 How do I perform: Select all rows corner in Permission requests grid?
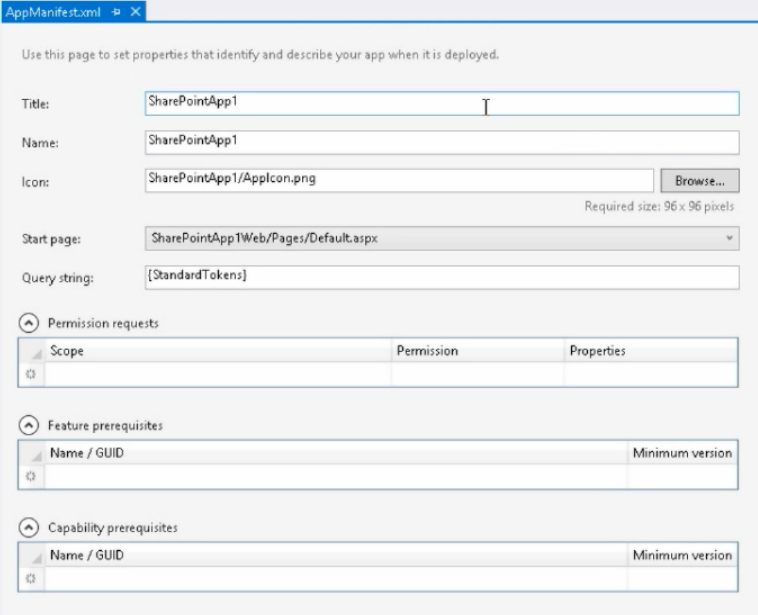32,351
